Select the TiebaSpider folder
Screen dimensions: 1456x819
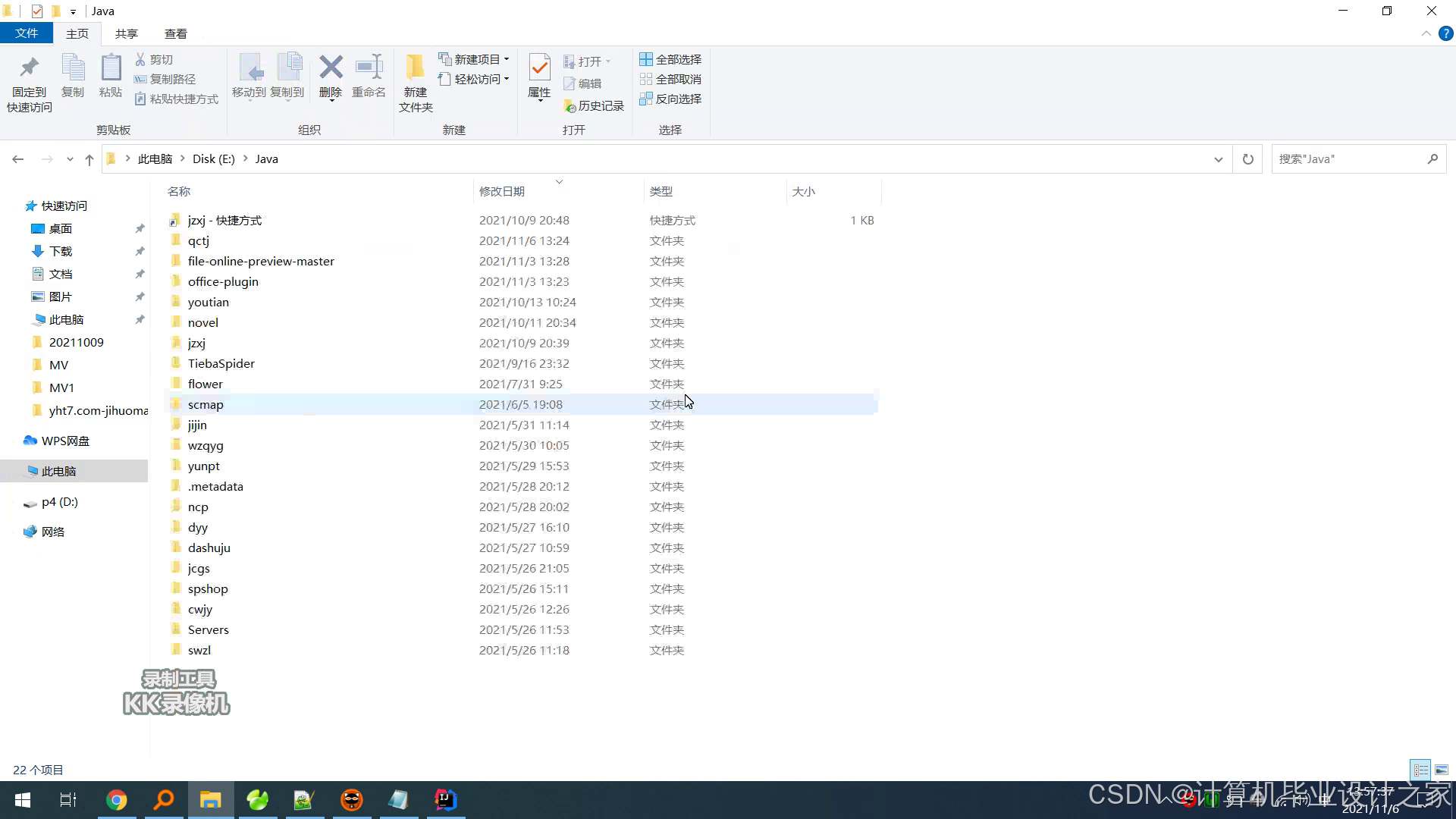coord(221,363)
